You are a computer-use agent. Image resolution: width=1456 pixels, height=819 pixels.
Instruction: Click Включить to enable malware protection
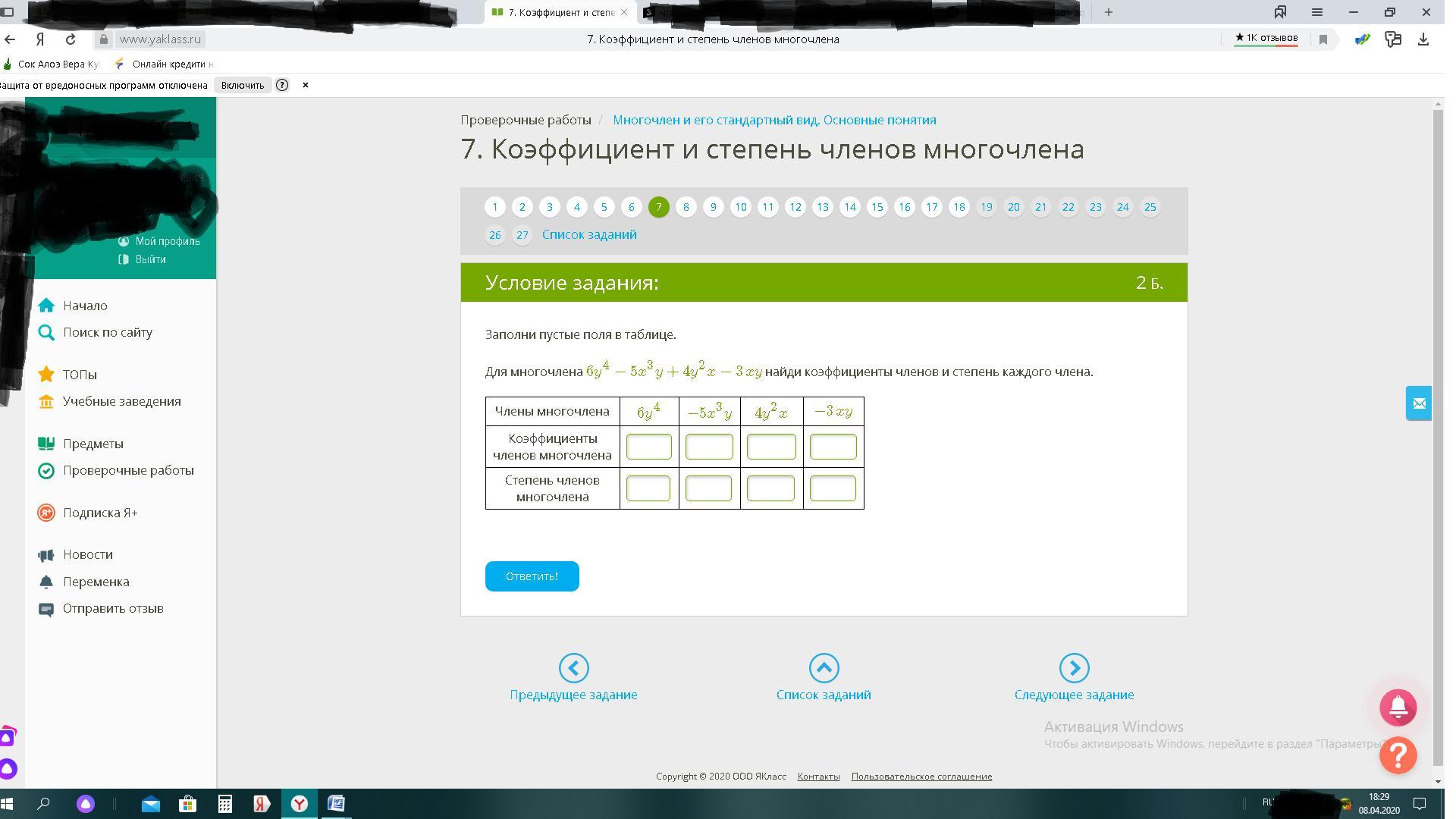coord(243,85)
